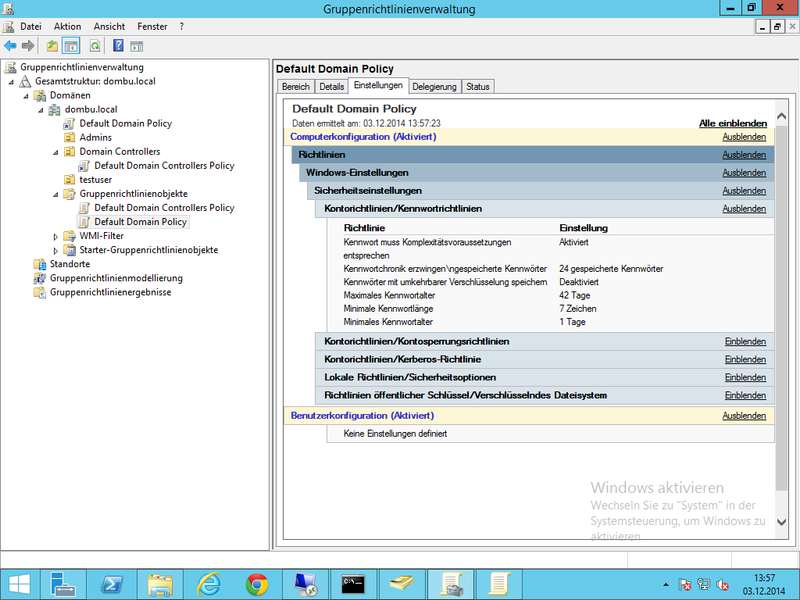Switch to the Bereich tab
The height and width of the screenshot is (600, 800).
pyautogui.click(x=296, y=87)
